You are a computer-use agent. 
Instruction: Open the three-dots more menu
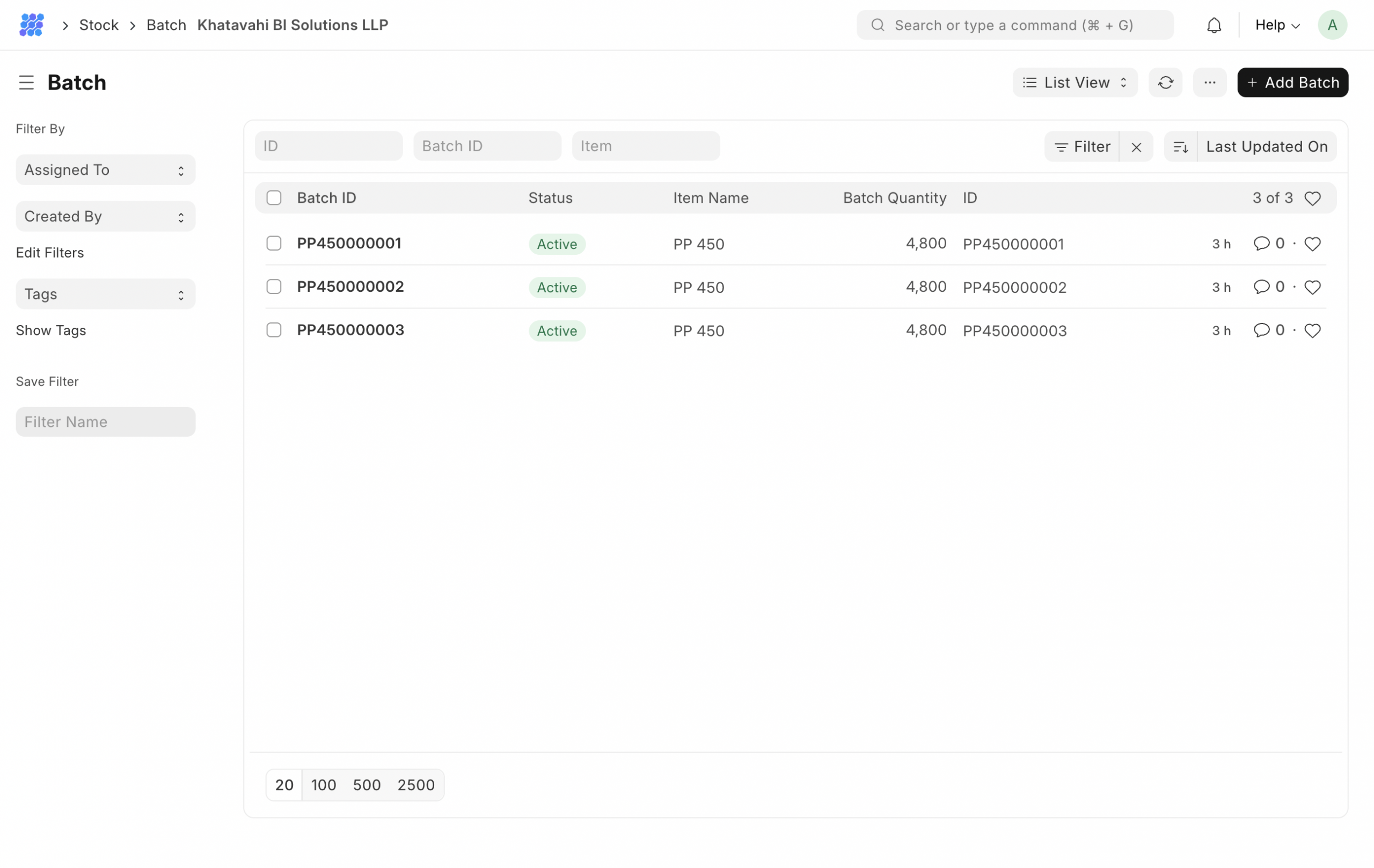(1210, 83)
